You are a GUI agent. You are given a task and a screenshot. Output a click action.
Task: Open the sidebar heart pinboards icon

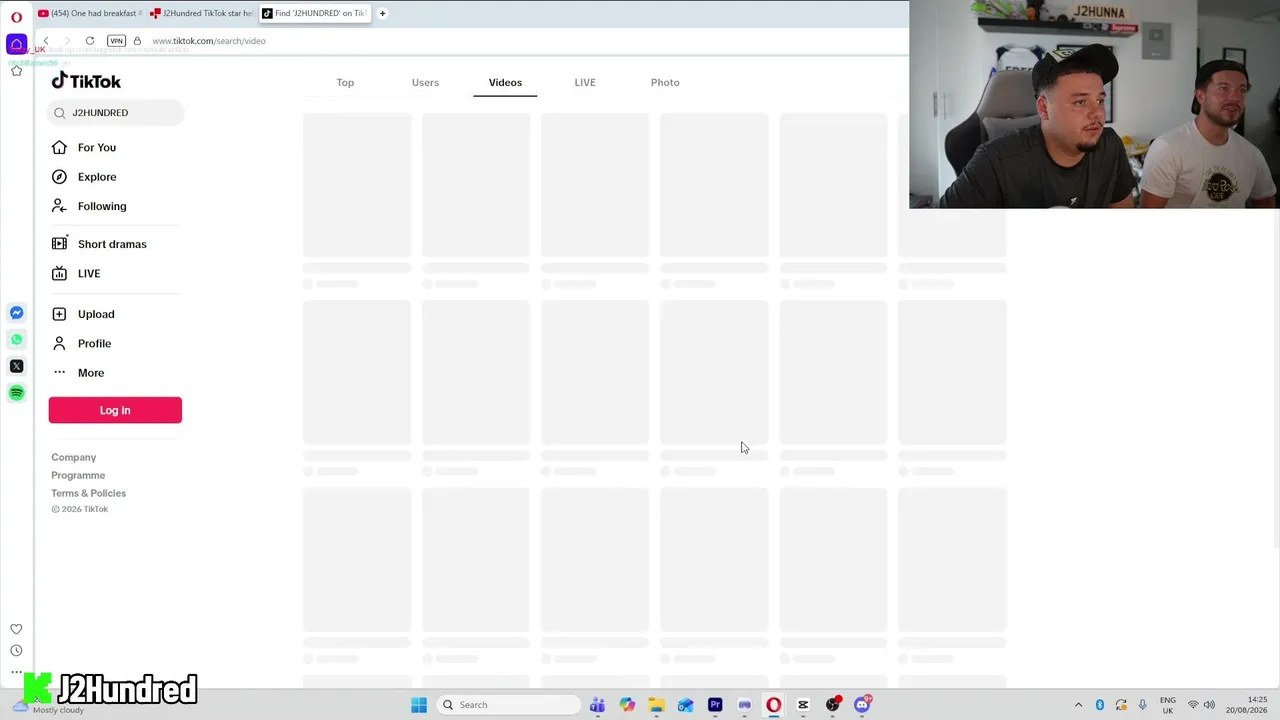(16, 629)
